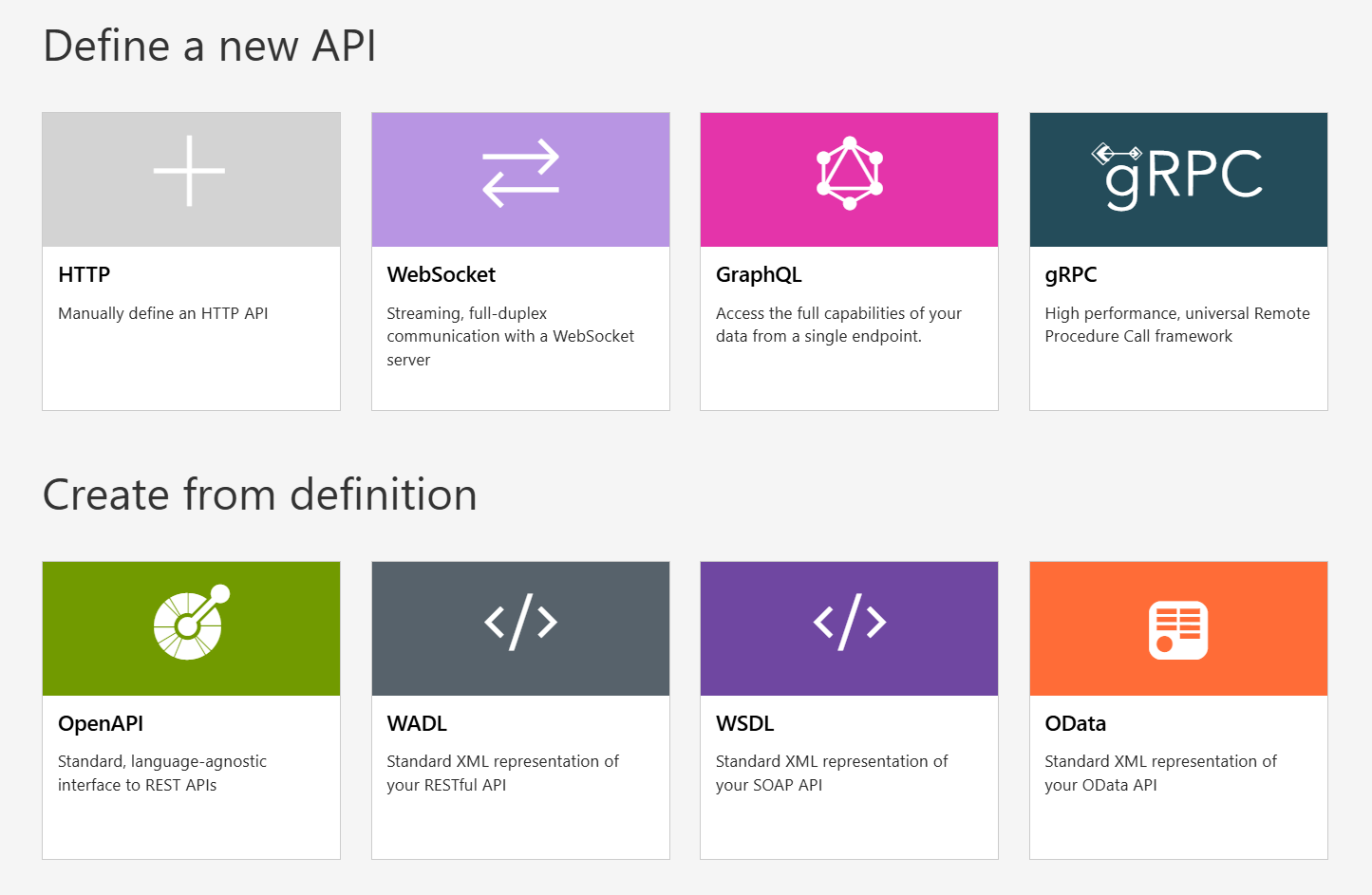The image size is (1372, 895).
Task: Choose the OpenAPI title label
Action: tap(101, 724)
